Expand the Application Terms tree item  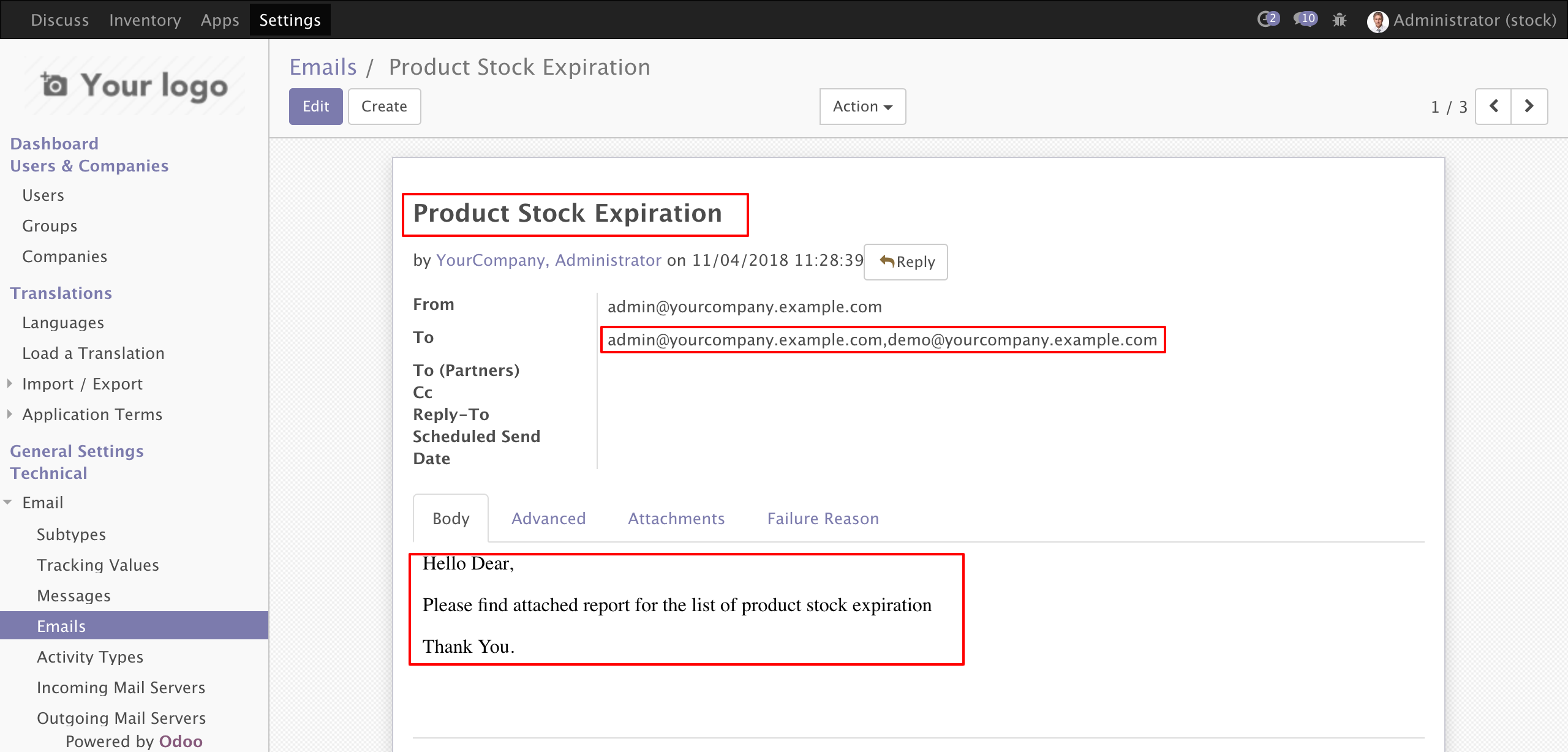tap(9, 415)
